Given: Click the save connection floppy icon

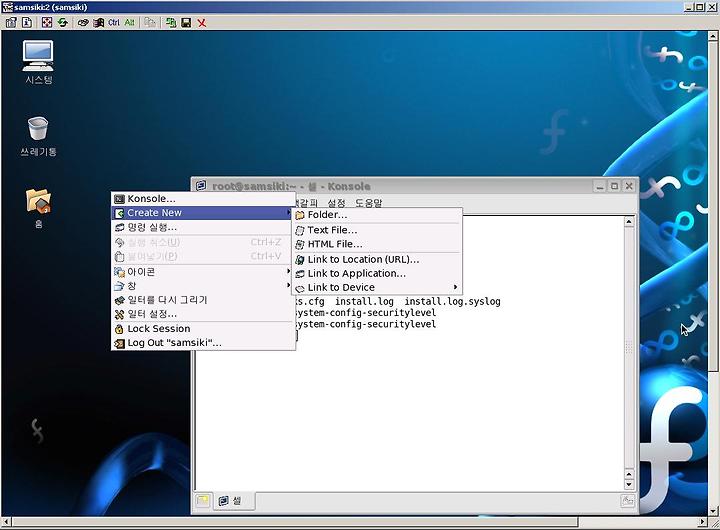Looking at the screenshot, I should [x=186, y=22].
